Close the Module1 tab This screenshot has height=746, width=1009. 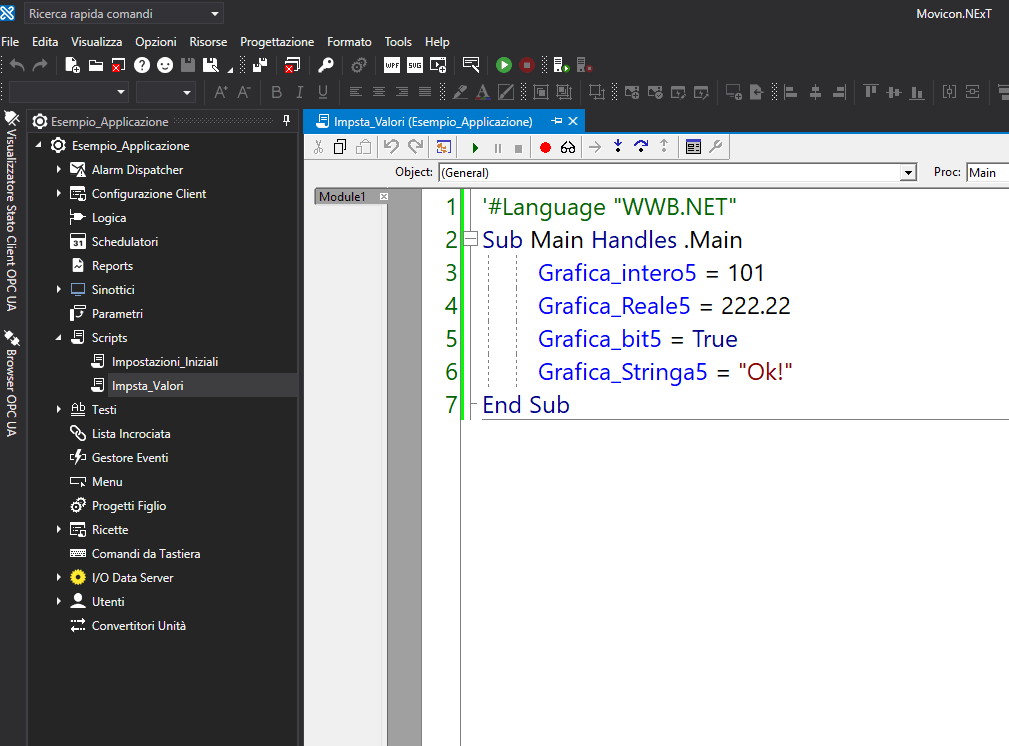tap(384, 196)
